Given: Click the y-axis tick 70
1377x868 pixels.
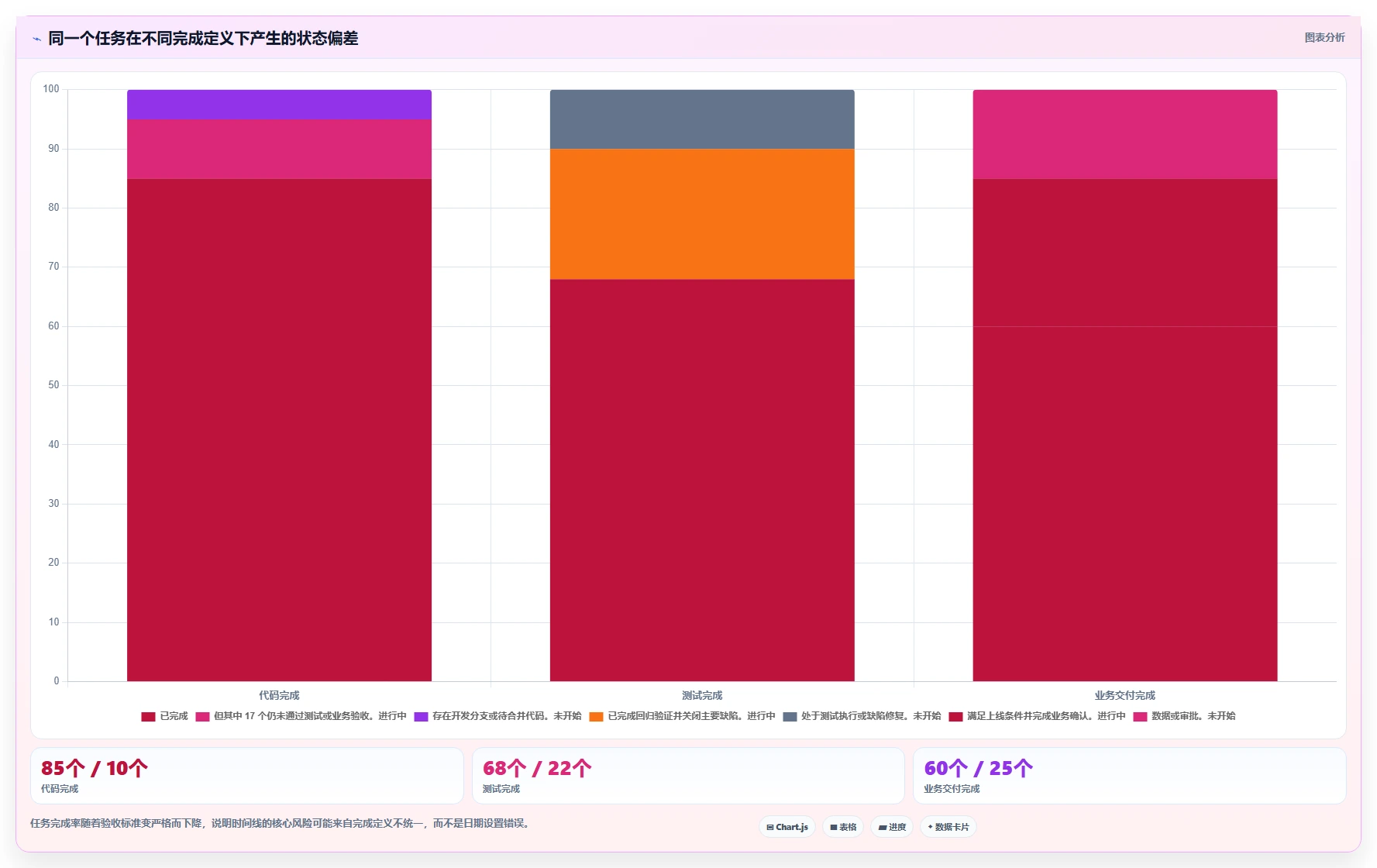Looking at the screenshot, I should [53, 267].
